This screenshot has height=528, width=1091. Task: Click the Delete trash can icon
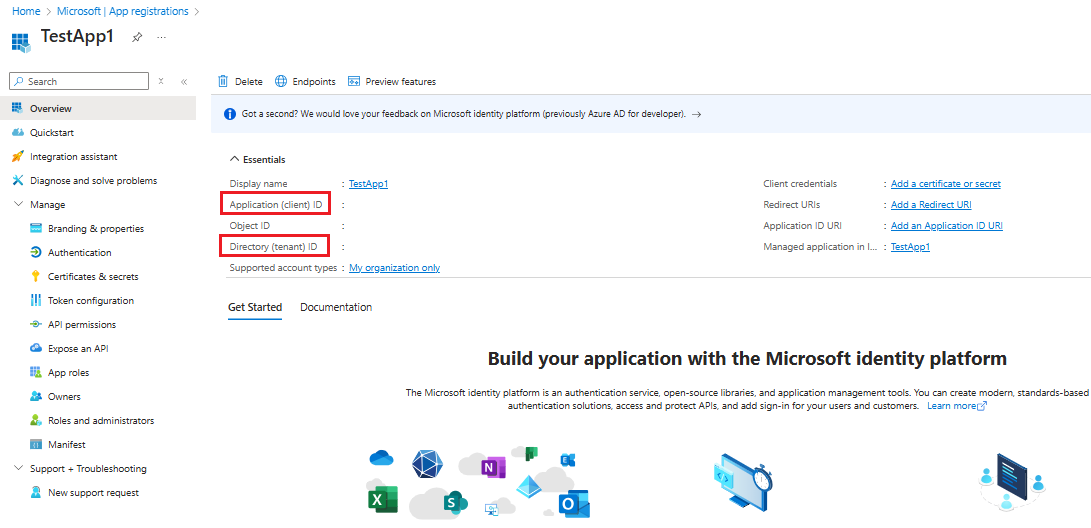[x=223, y=81]
